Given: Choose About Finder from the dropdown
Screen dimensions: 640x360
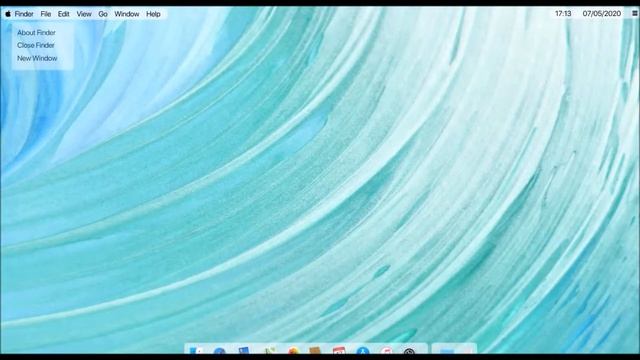Looking at the screenshot, I should [36, 33].
